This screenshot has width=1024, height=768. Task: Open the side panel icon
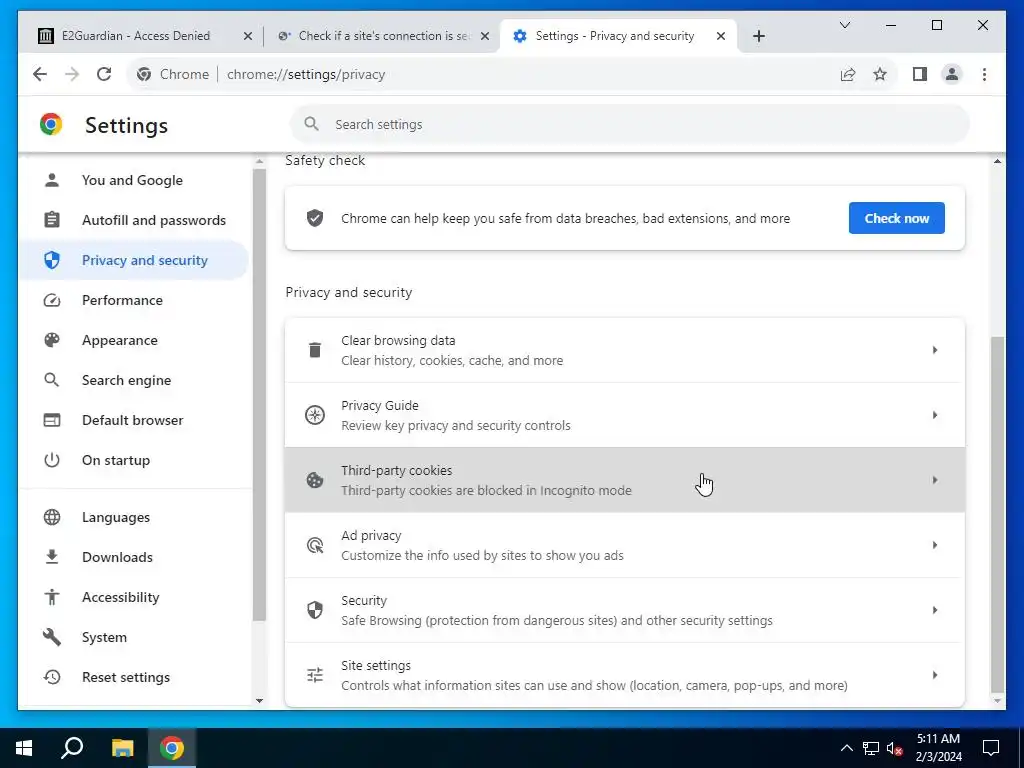[x=920, y=74]
